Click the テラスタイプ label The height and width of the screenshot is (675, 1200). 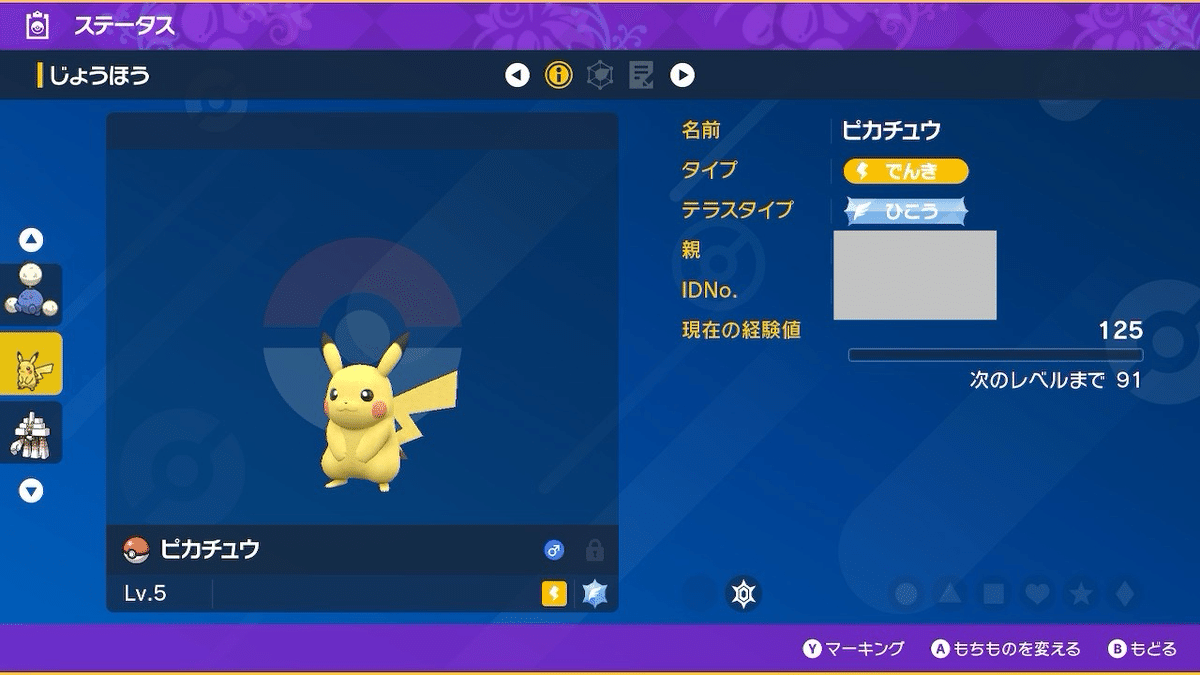click(737, 210)
